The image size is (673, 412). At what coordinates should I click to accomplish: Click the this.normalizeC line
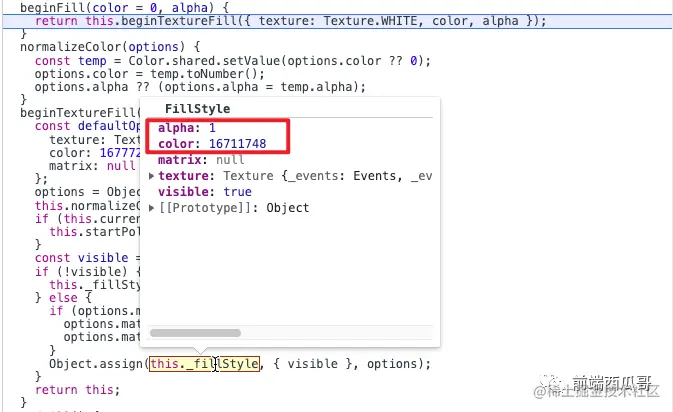tap(88, 206)
